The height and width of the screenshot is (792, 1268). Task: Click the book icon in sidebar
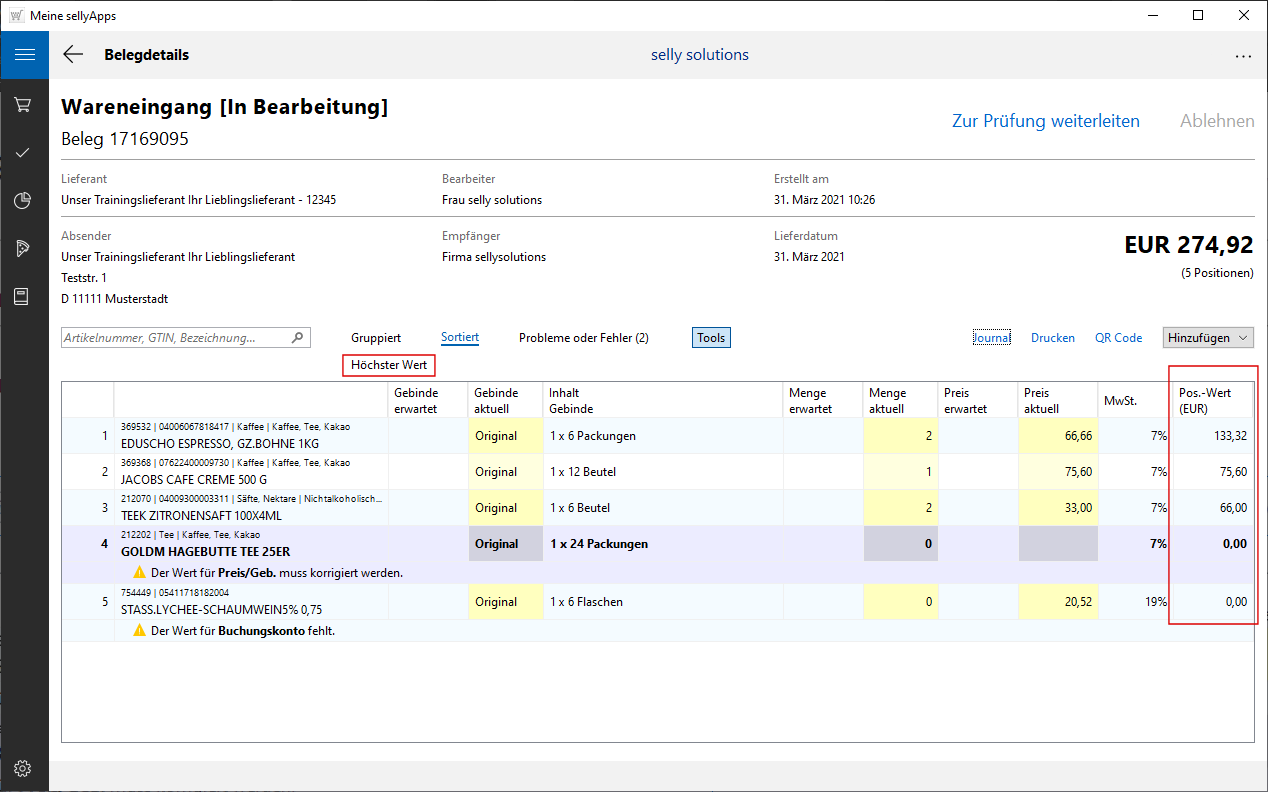[23, 297]
